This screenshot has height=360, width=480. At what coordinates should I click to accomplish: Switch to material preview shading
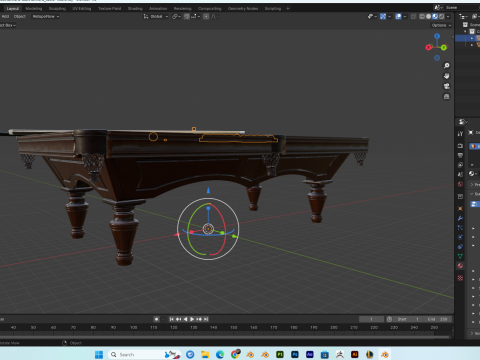435,16
